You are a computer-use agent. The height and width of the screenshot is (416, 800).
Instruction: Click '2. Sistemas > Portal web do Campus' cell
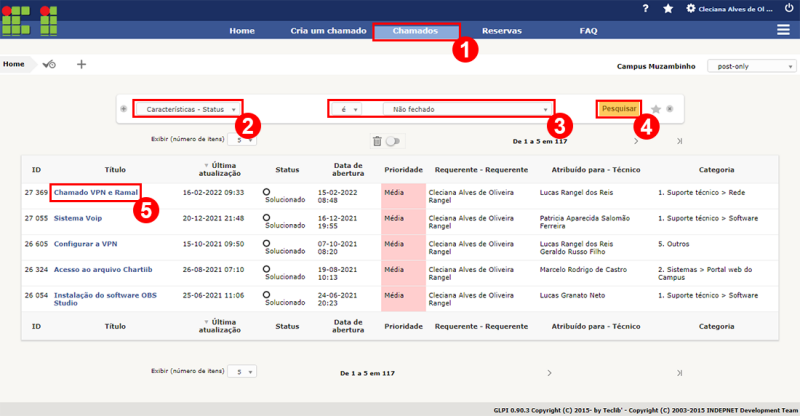705,274
